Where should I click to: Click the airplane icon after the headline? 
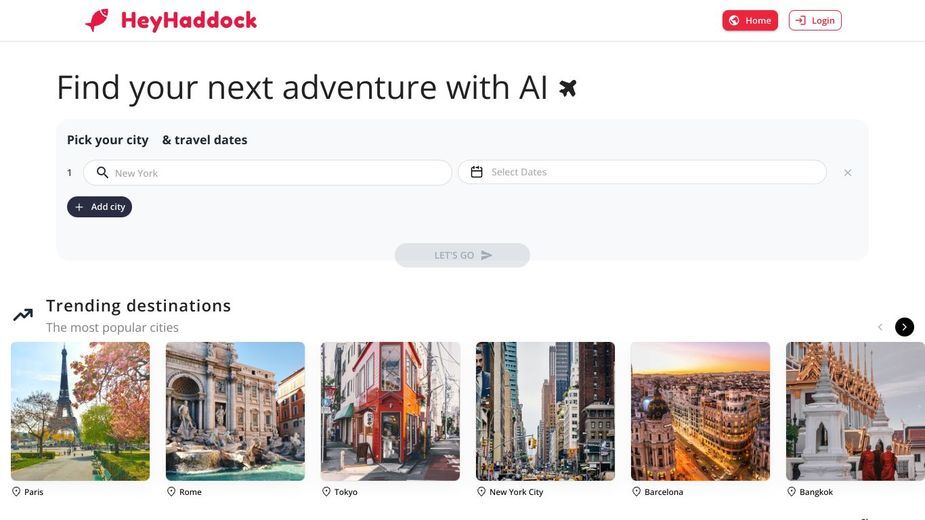[x=568, y=89]
